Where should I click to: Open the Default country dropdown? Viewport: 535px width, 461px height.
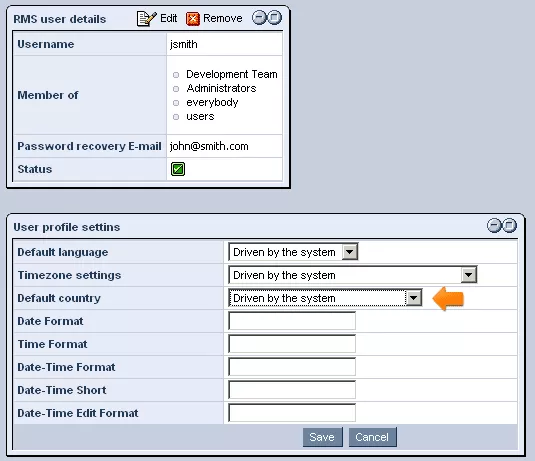tap(326, 298)
